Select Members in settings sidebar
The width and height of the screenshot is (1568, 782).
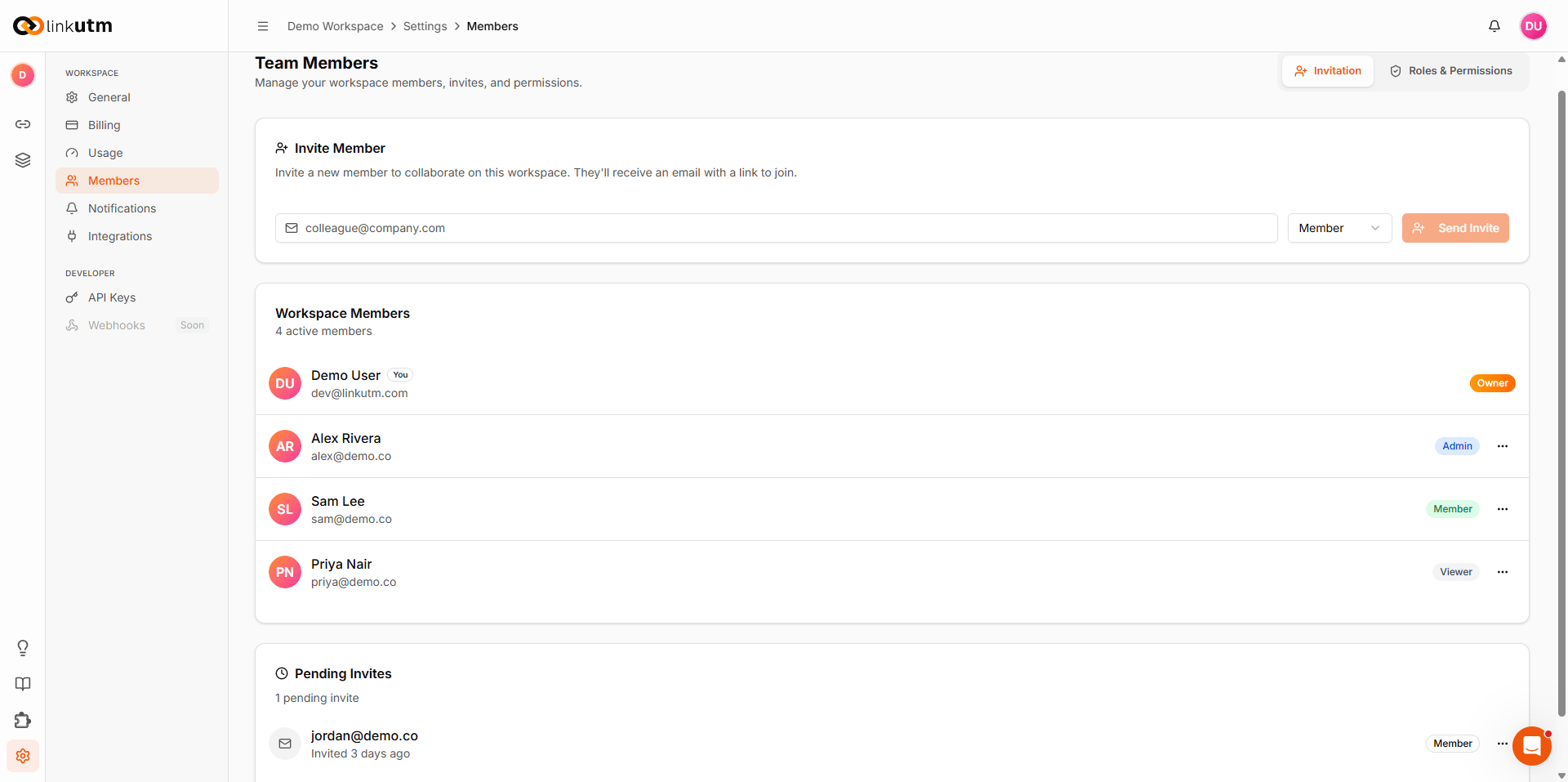(x=137, y=181)
